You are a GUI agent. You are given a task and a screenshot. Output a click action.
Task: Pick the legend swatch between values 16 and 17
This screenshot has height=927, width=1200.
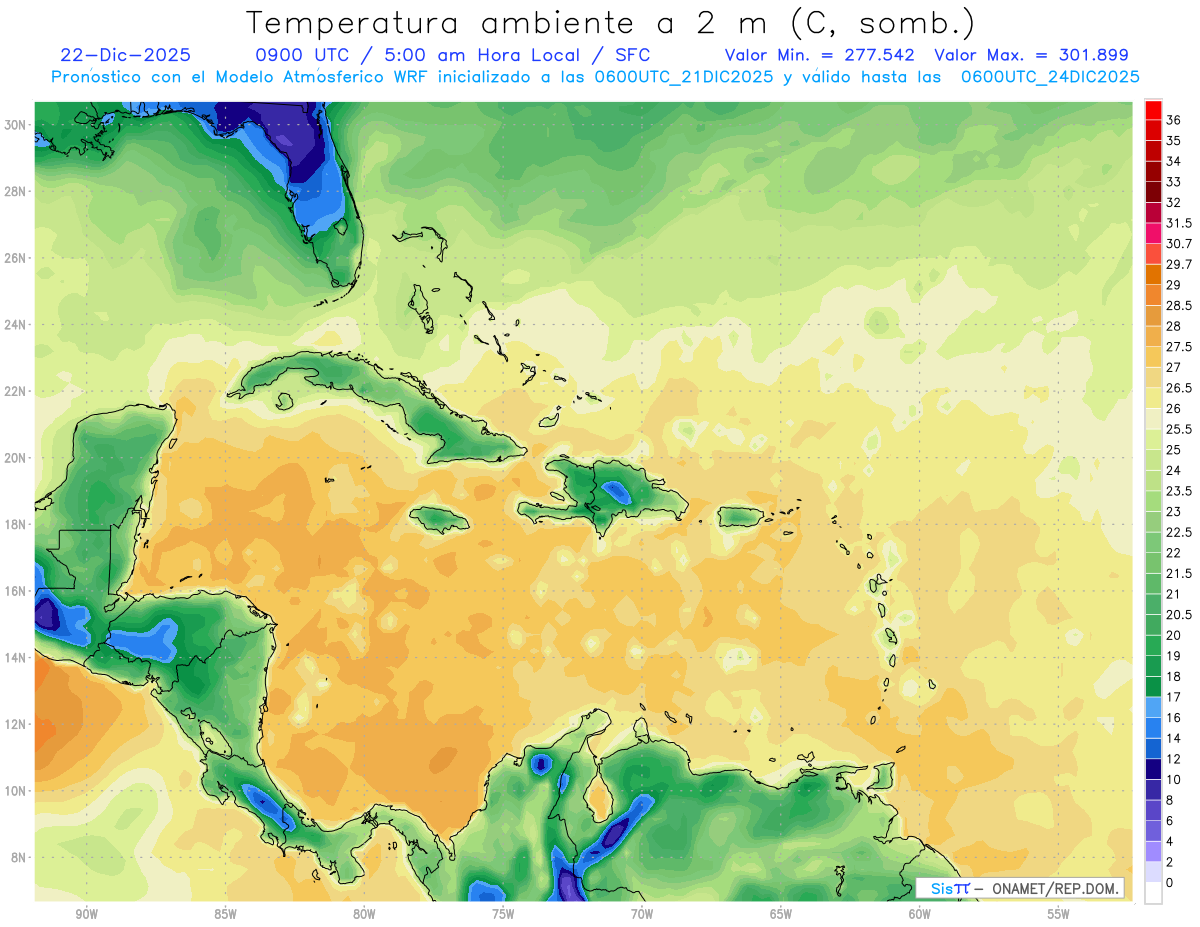pyautogui.click(x=1153, y=707)
